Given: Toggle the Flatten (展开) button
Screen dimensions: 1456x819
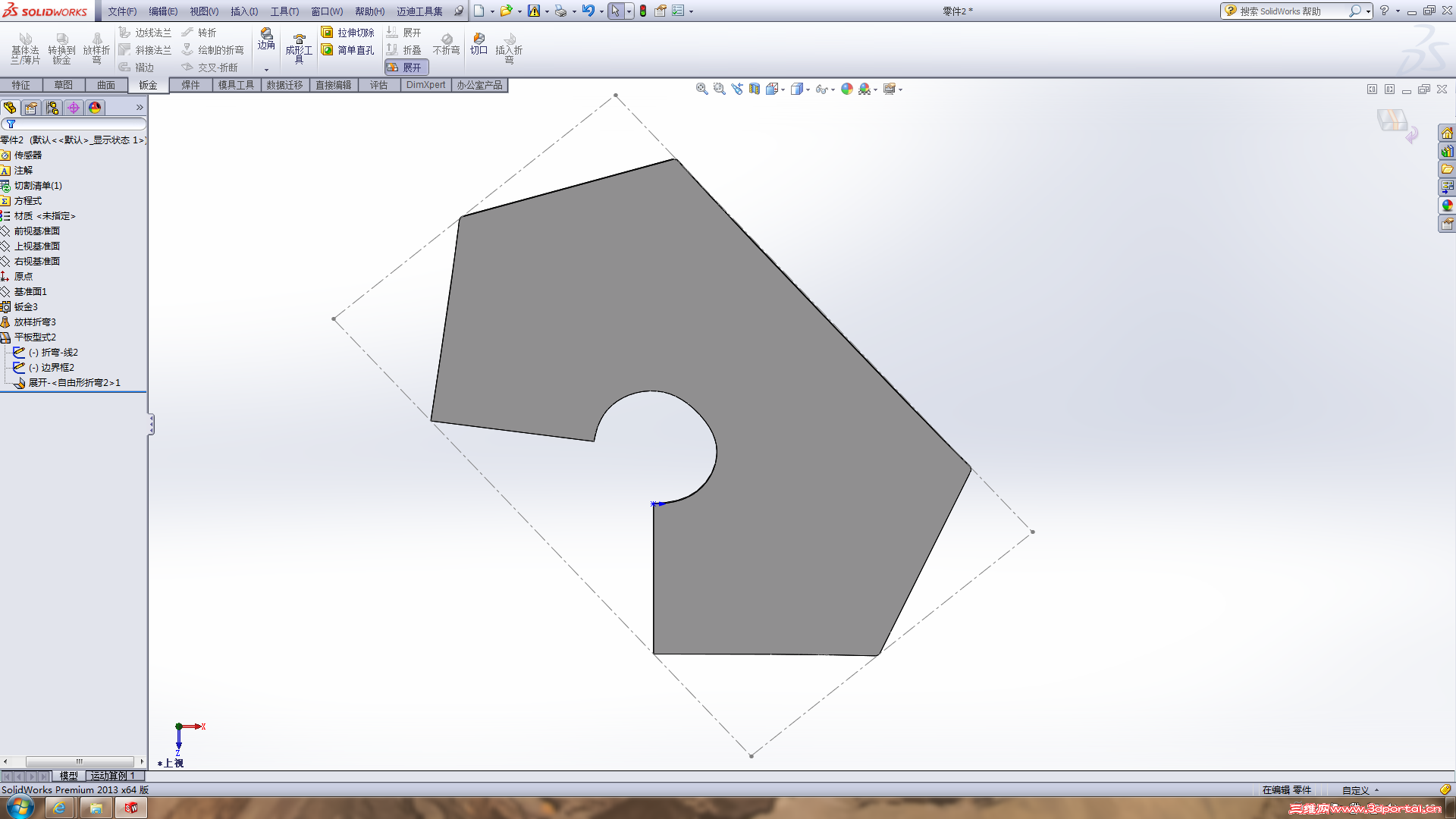Looking at the screenshot, I should [406, 67].
